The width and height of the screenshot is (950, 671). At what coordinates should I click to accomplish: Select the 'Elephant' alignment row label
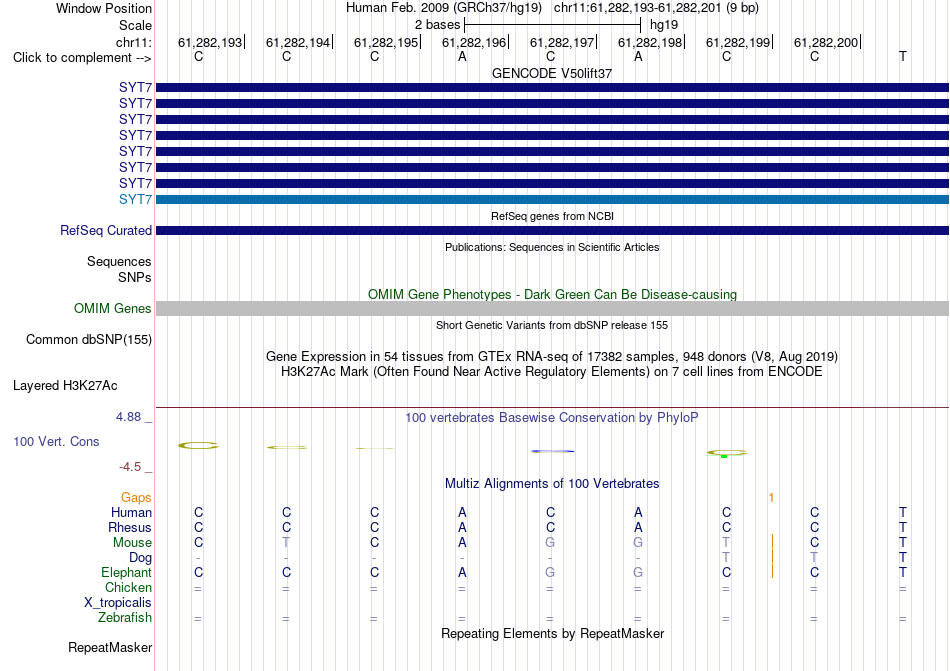pyautogui.click(x=126, y=572)
